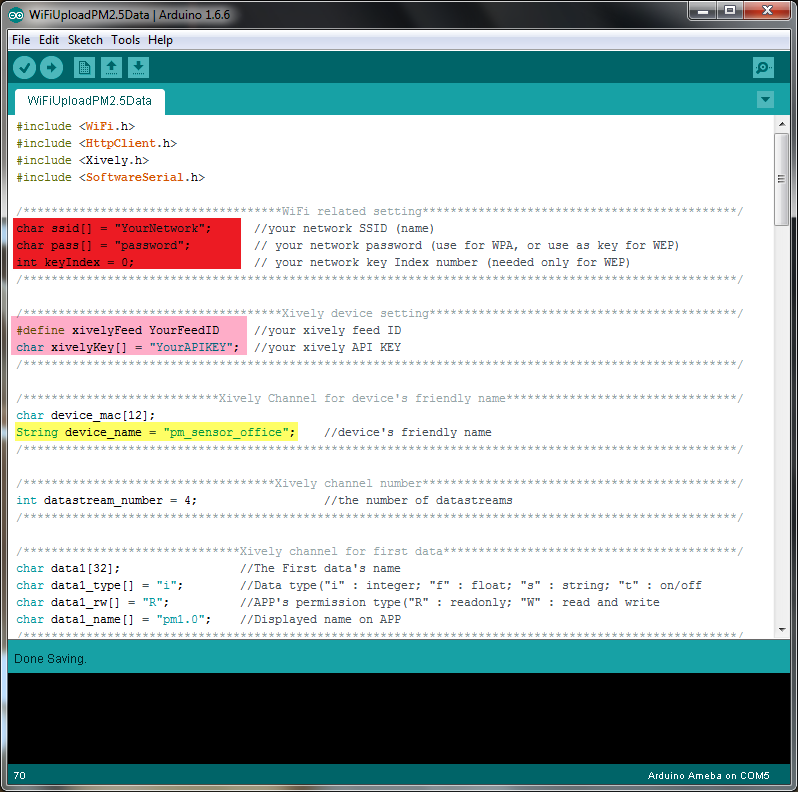Screen dimensions: 798x792
Task: Click the 'int keyIndex = 0;' line
Action: pyautogui.click(x=75, y=263)
